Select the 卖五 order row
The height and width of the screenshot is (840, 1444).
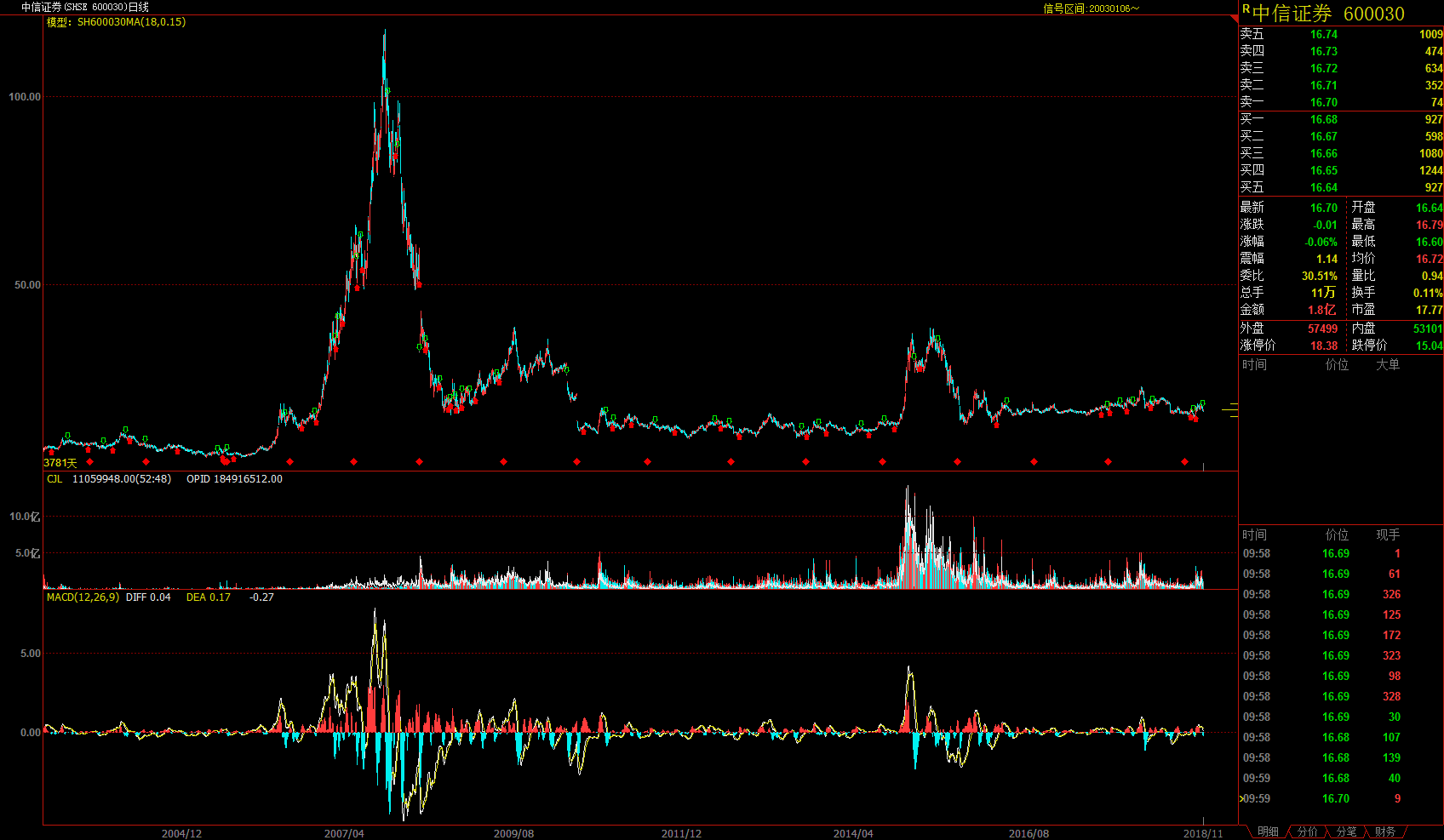(x=1341, y=34)
